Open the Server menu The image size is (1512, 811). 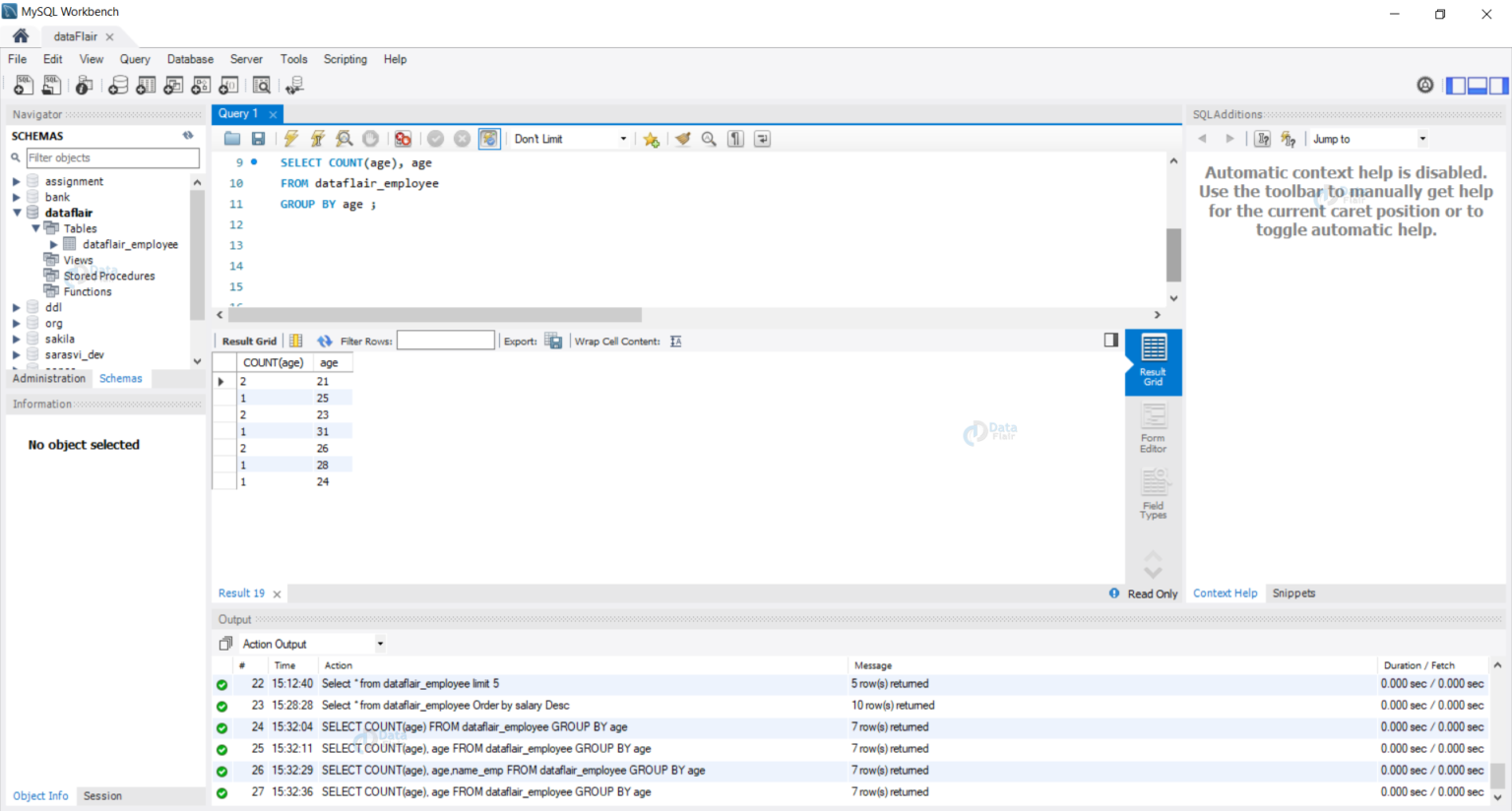click(x=246, y=59)
